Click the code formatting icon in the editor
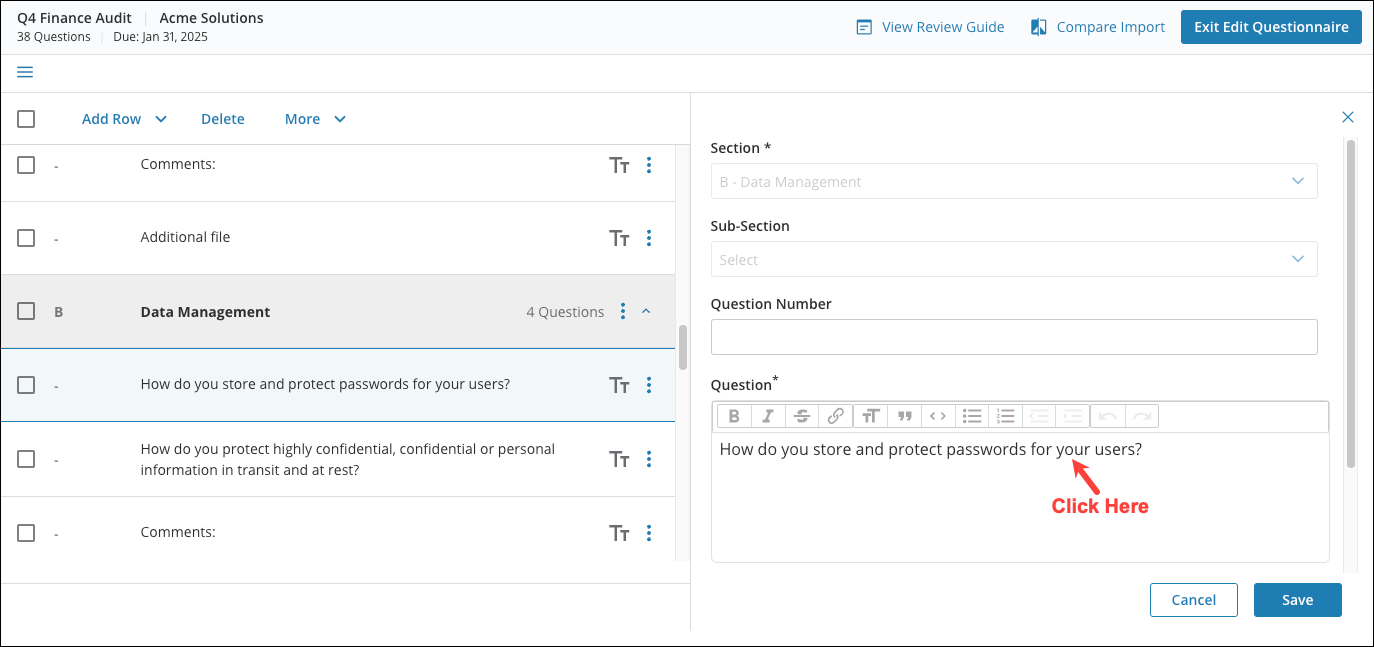The width and height of the screenshot is (1374, 647). [938, 415]
